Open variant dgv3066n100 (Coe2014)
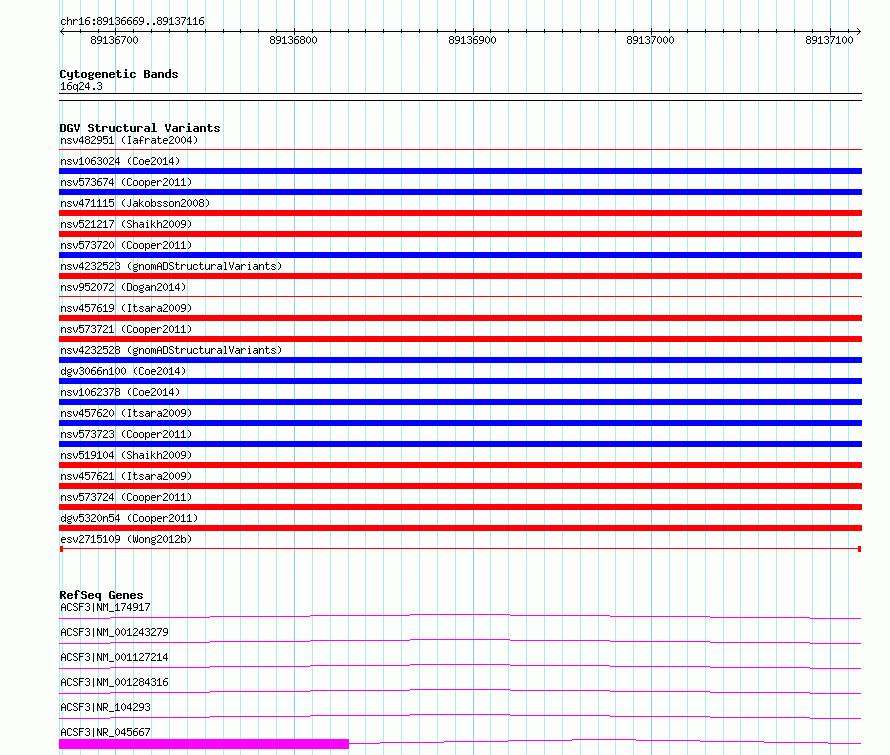The image size is (890, 755). 123,371
